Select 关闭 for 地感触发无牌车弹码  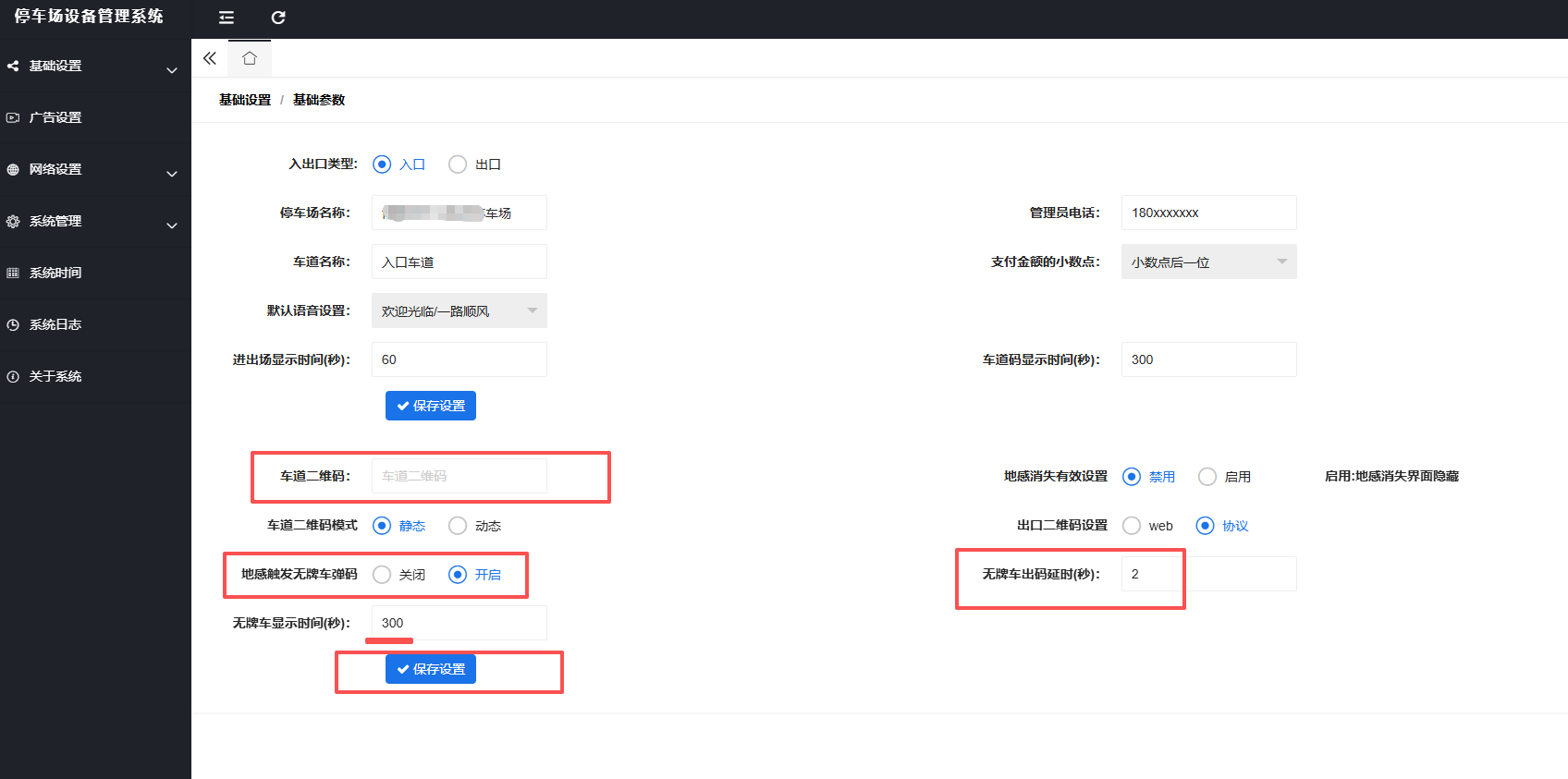click(382, 575)
